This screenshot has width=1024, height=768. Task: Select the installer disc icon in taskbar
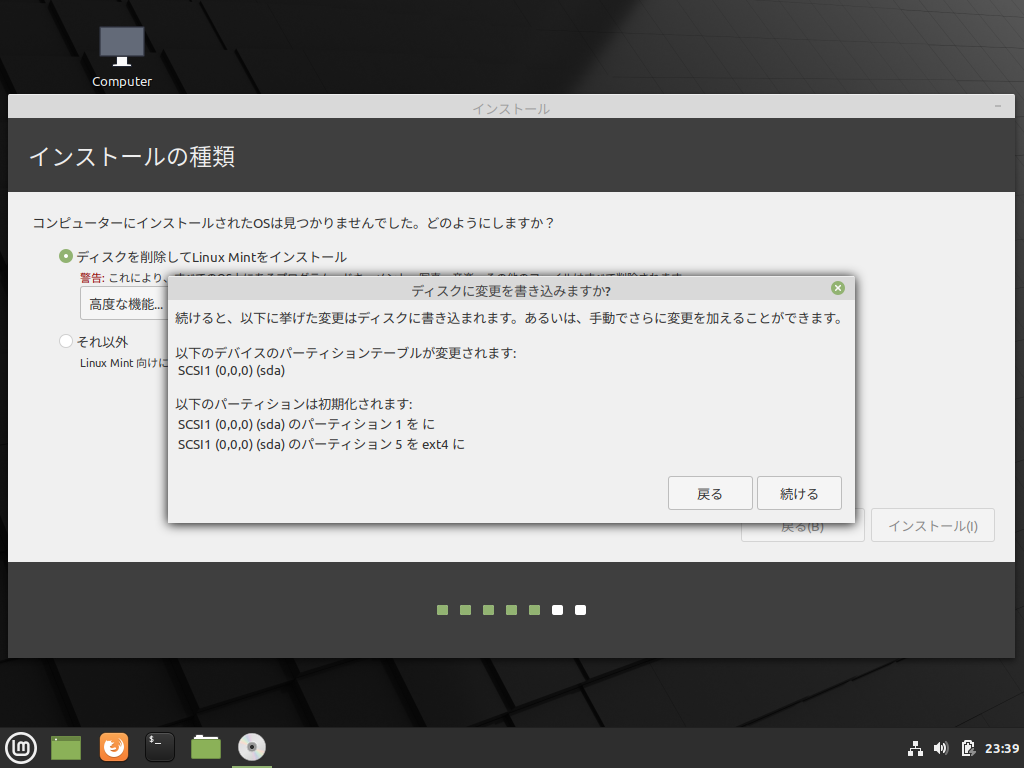pos(252,747)
